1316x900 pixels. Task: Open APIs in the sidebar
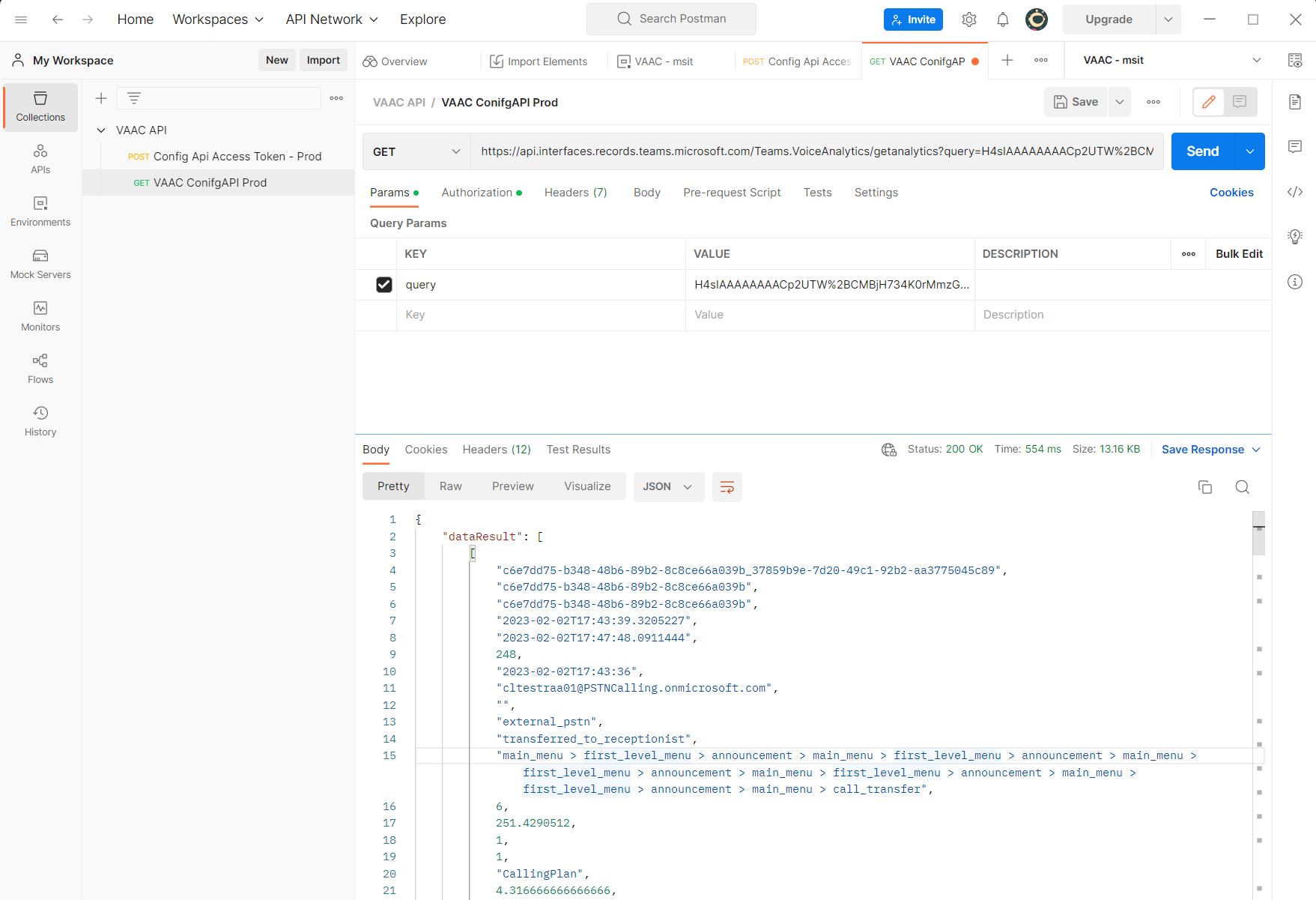point(40,160)
